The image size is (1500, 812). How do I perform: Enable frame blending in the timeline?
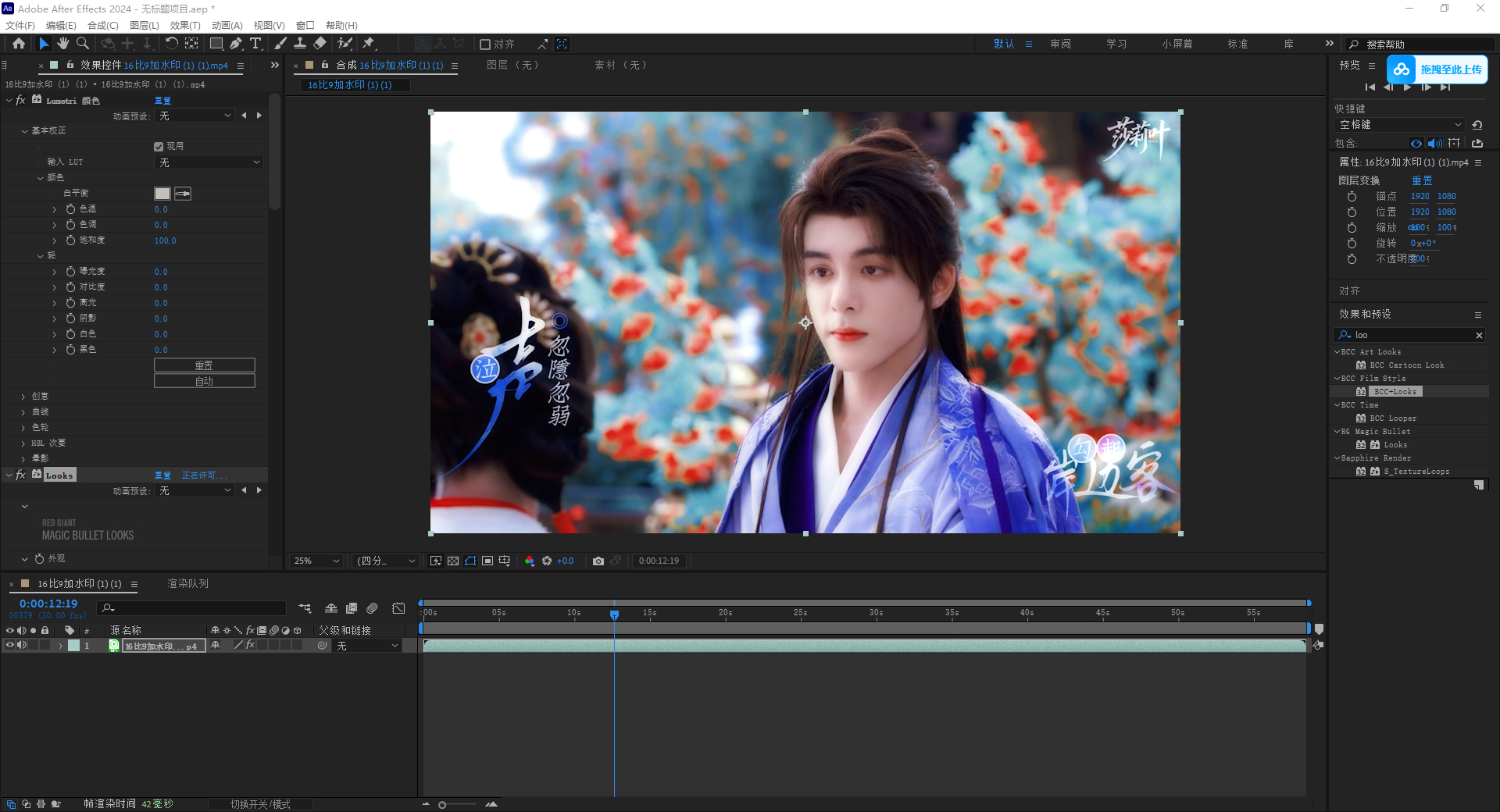352,608
